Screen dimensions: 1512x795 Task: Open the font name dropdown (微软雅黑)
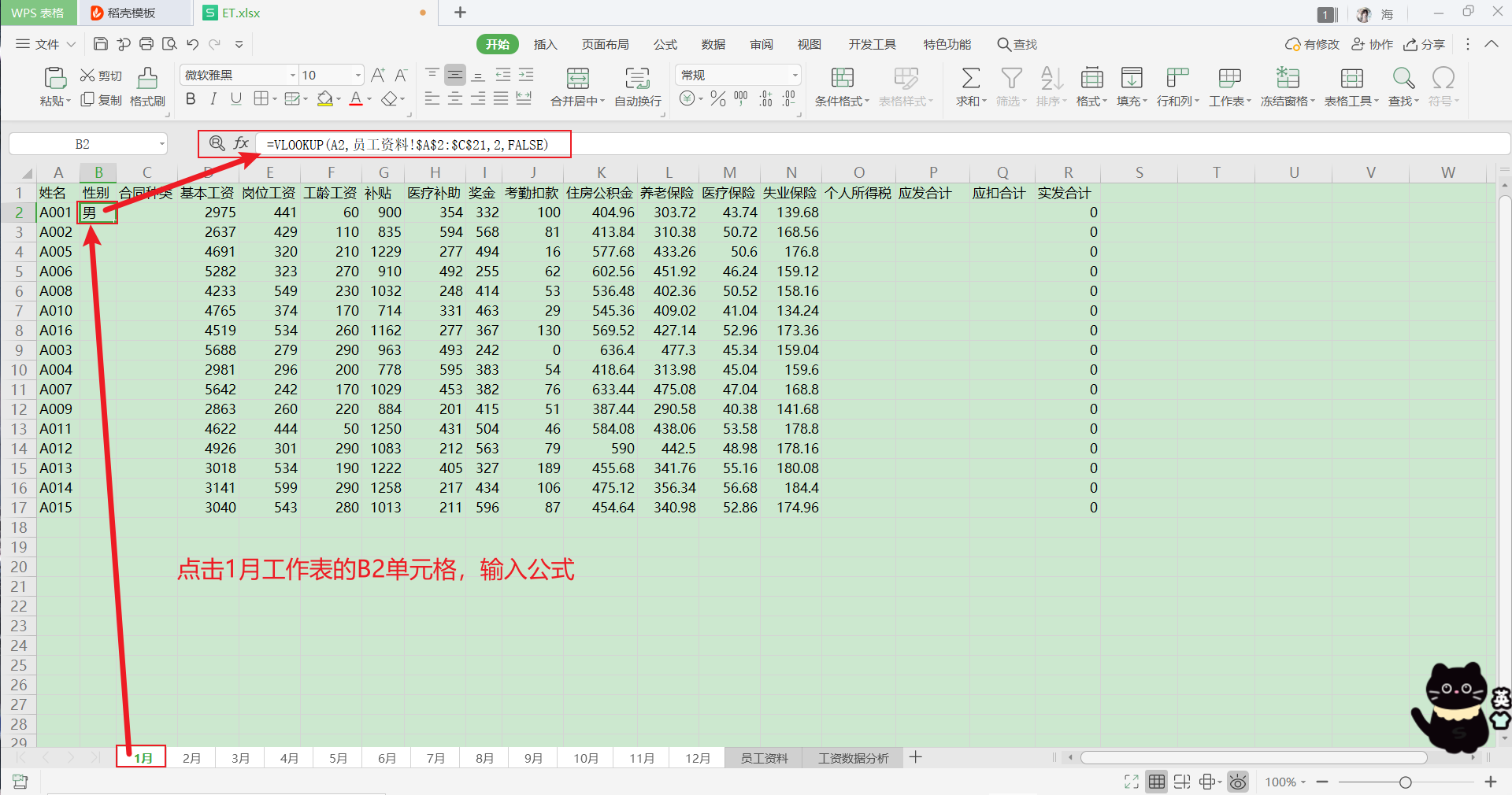(x=293, y=76)
